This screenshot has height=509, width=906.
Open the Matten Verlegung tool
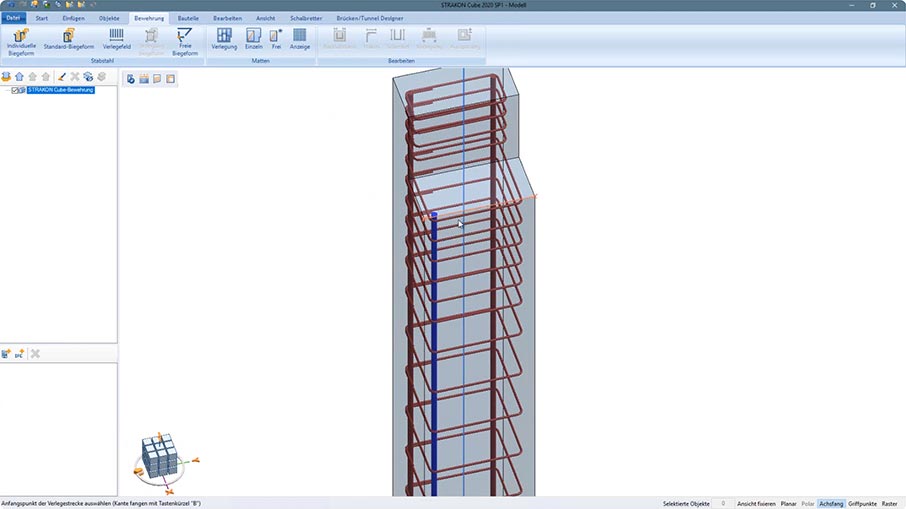tap(224, 39)
